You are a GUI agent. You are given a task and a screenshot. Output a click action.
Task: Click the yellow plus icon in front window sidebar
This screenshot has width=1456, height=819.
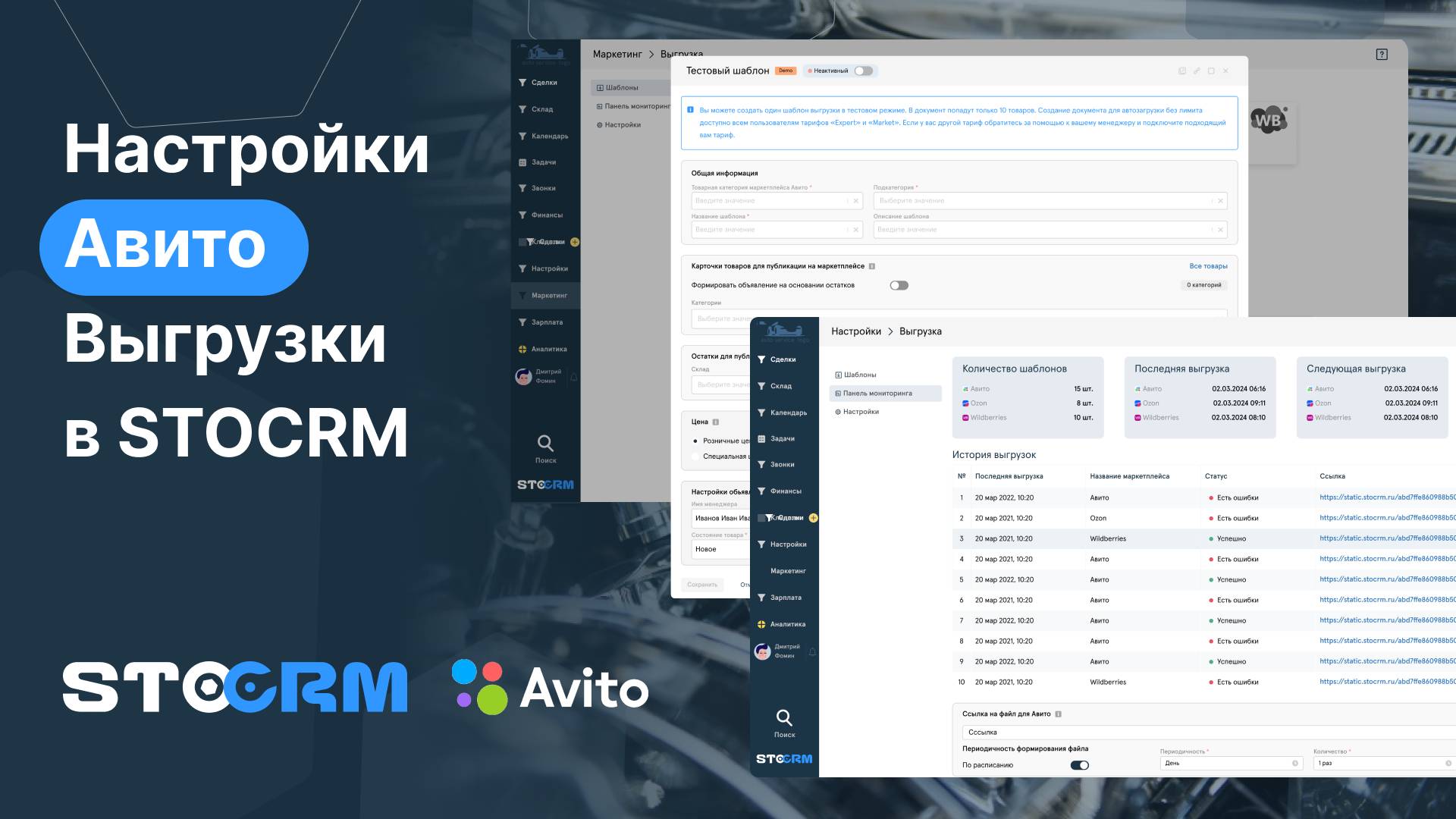(x=813, y=518)
